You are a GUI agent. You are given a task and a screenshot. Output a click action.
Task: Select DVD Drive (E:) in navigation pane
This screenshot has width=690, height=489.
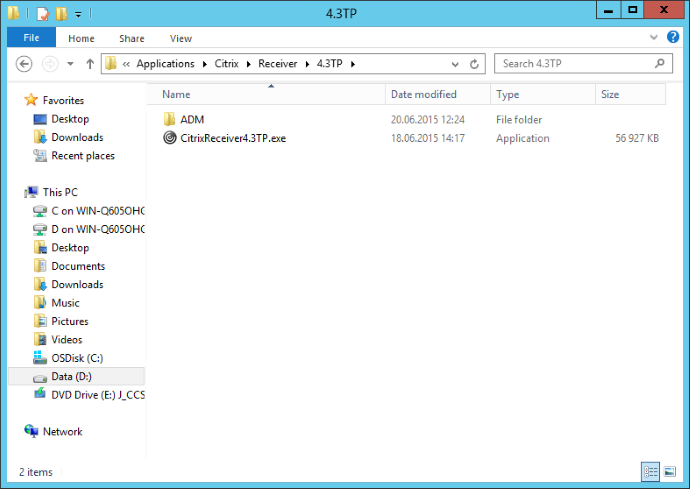click(x=98, y=395)
